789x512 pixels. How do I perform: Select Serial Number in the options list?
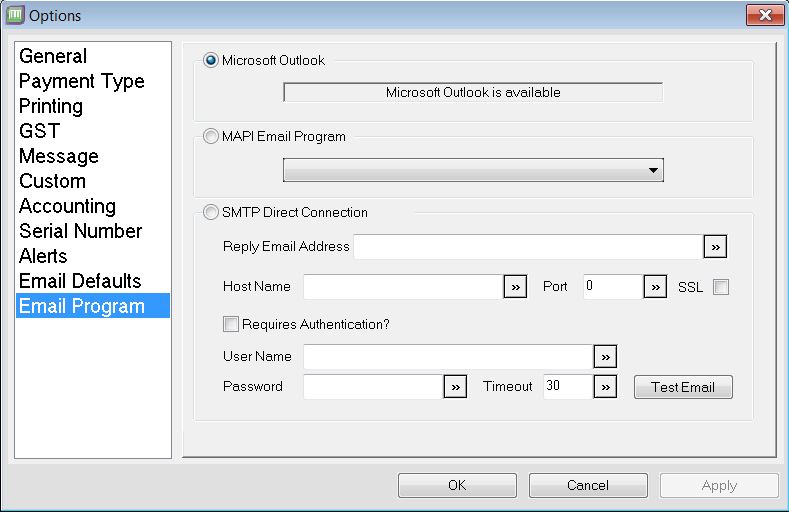coord(81,231)
